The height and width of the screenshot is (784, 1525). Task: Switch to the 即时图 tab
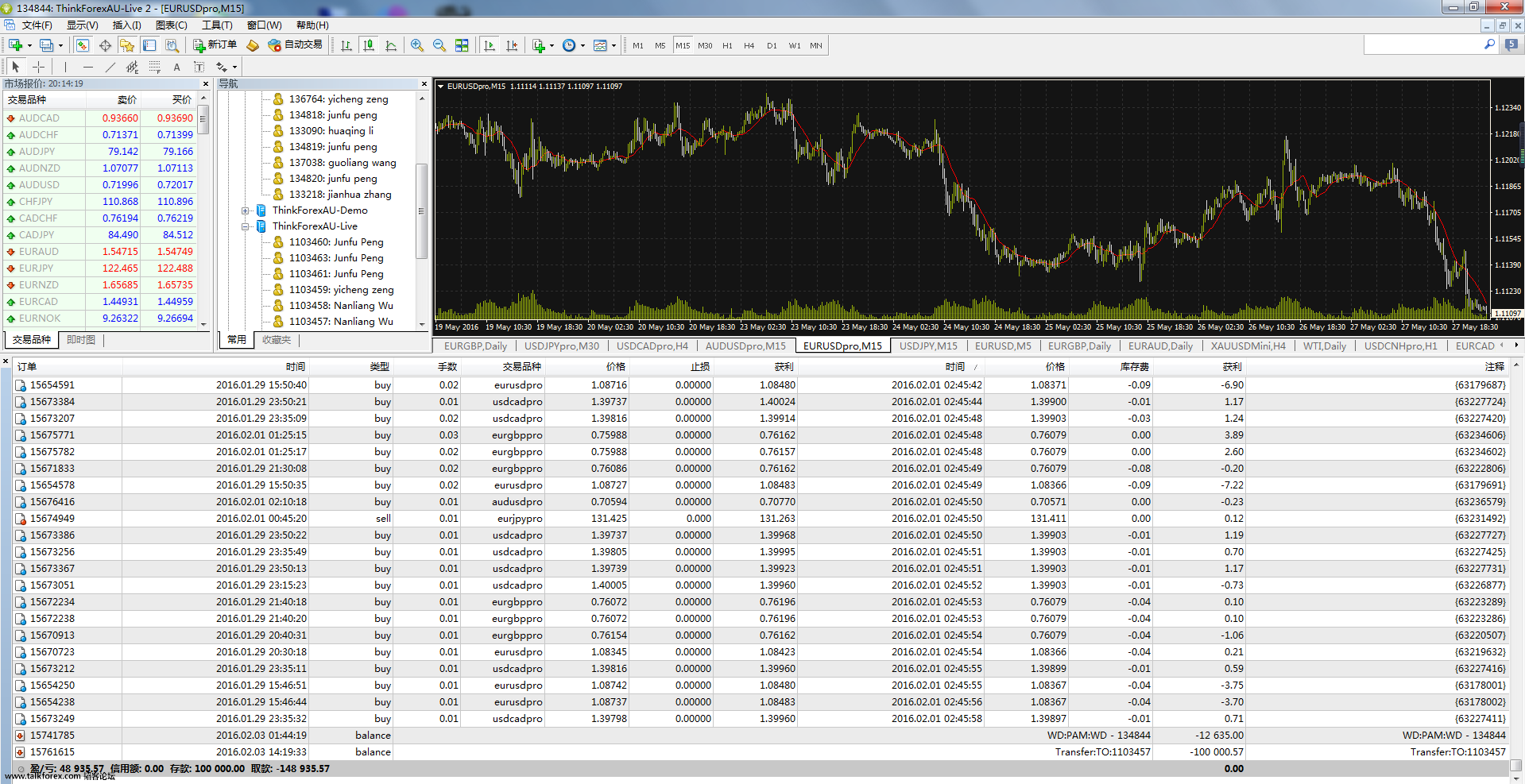point(81,339)
